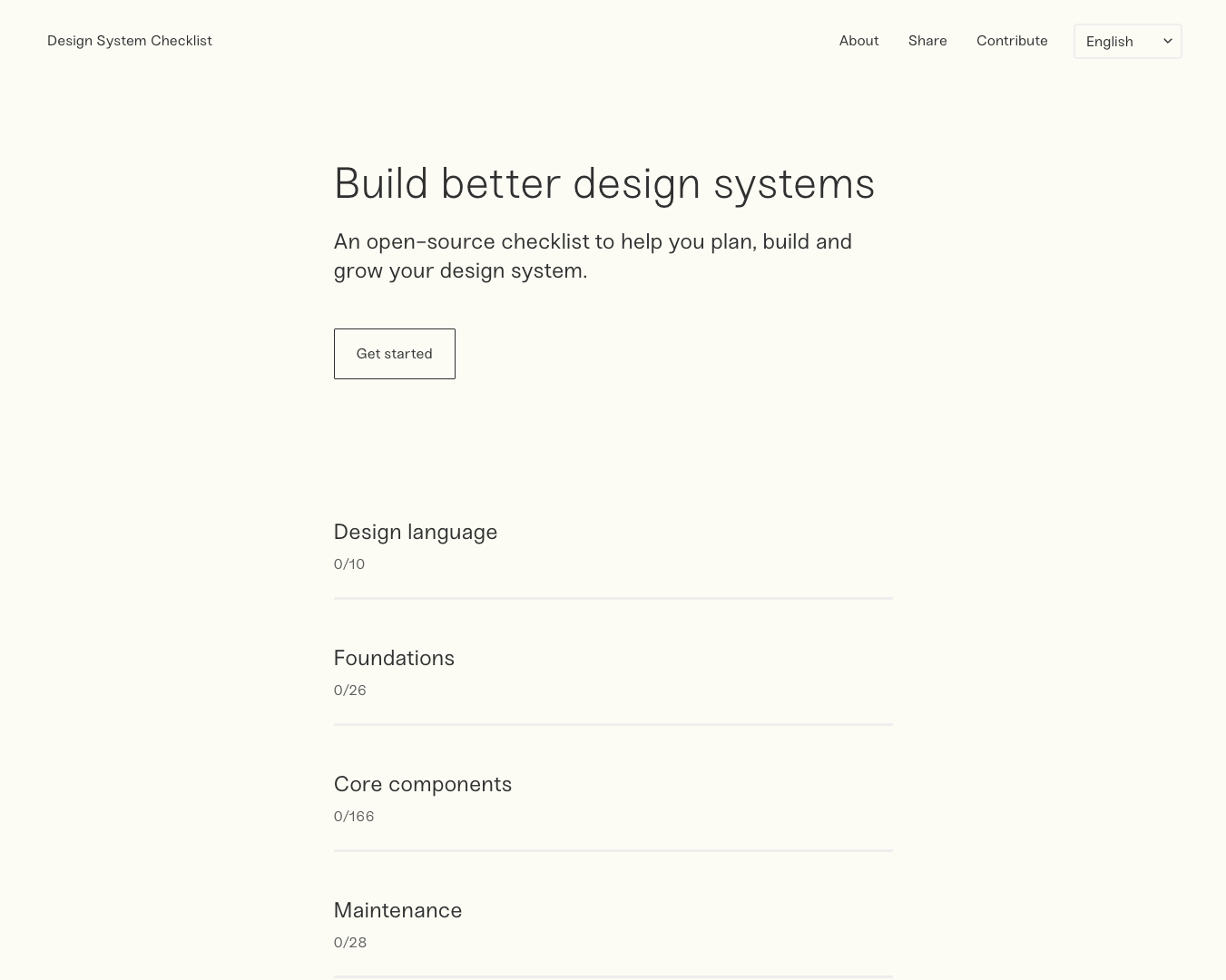Open the Share page
Image resolution: width=1226 pixels, height=980 pixels.
tap(927, 40)
